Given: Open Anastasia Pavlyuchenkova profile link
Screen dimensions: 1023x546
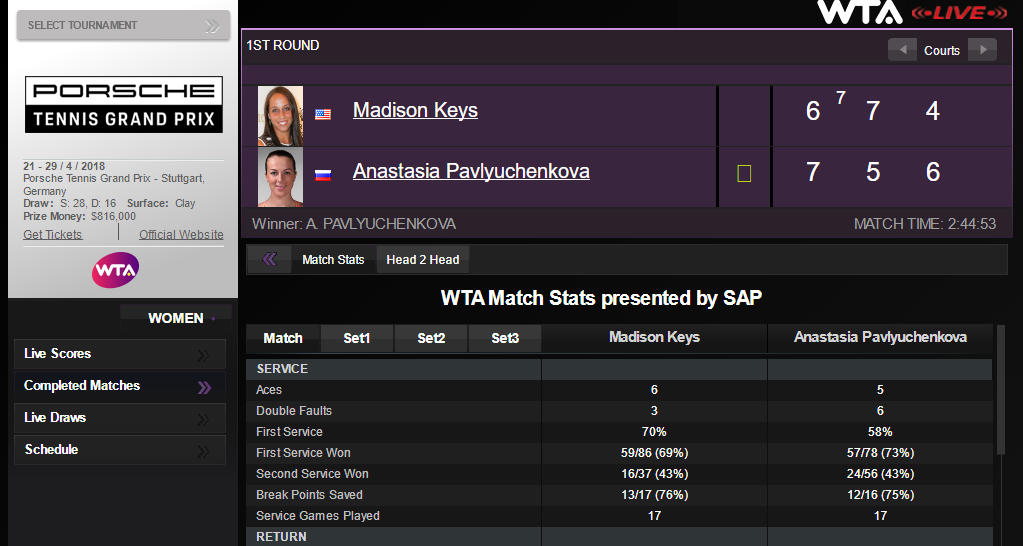Looking at the screenshot, I should (x=471, y=172).
